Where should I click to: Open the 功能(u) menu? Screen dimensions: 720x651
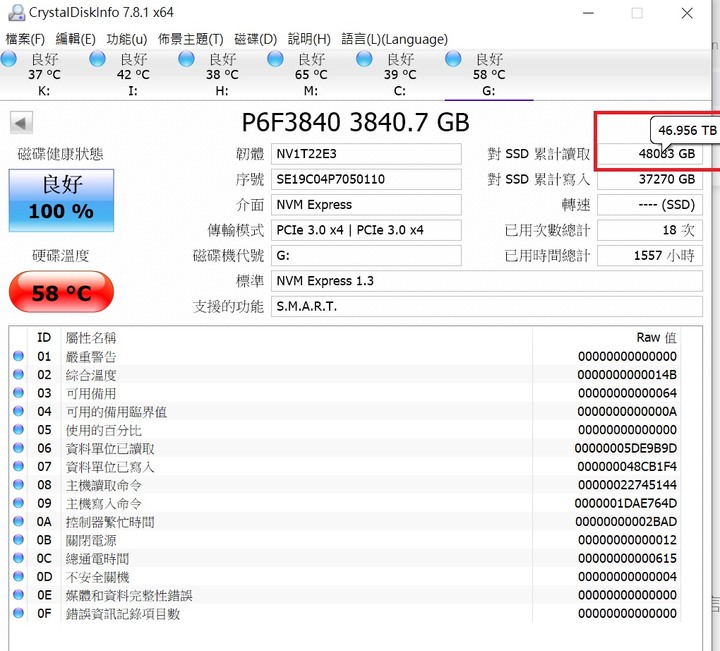[127, 39]
